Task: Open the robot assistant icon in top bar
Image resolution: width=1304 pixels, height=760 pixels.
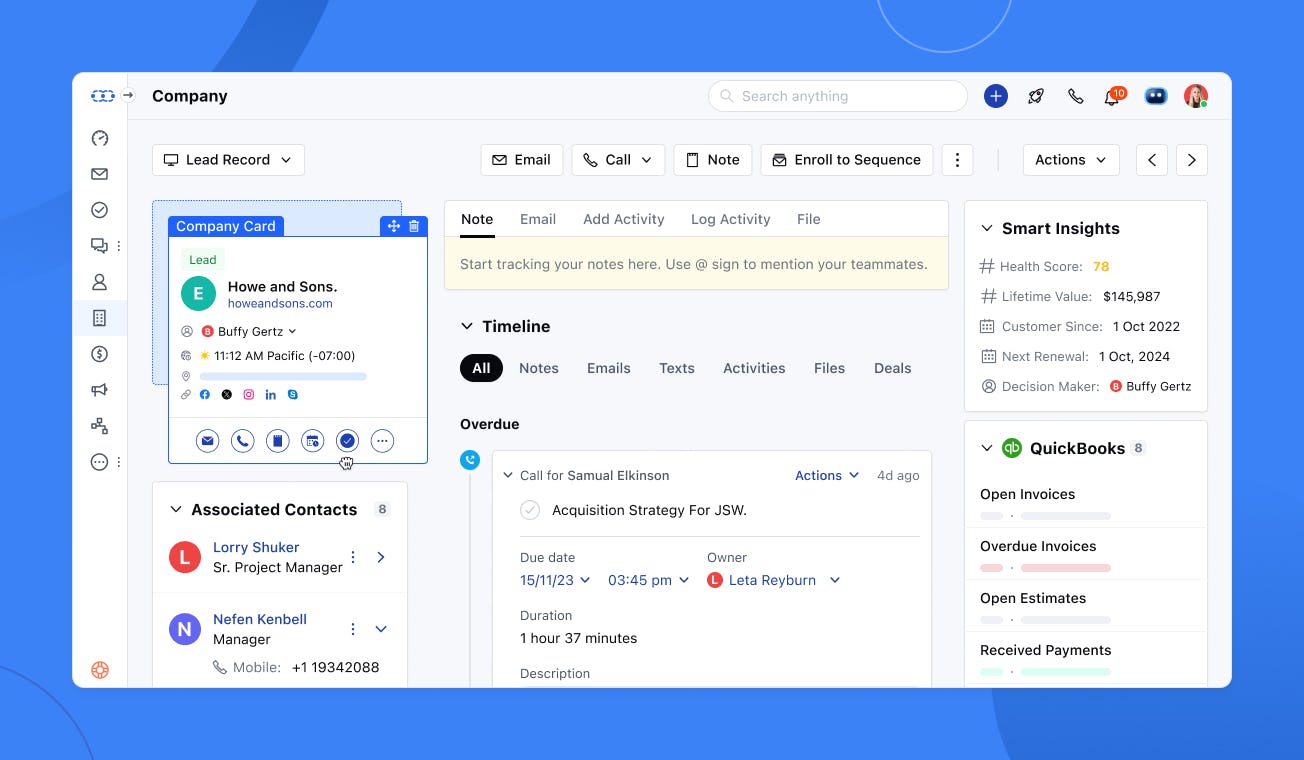Action: tap(1155, 96)
